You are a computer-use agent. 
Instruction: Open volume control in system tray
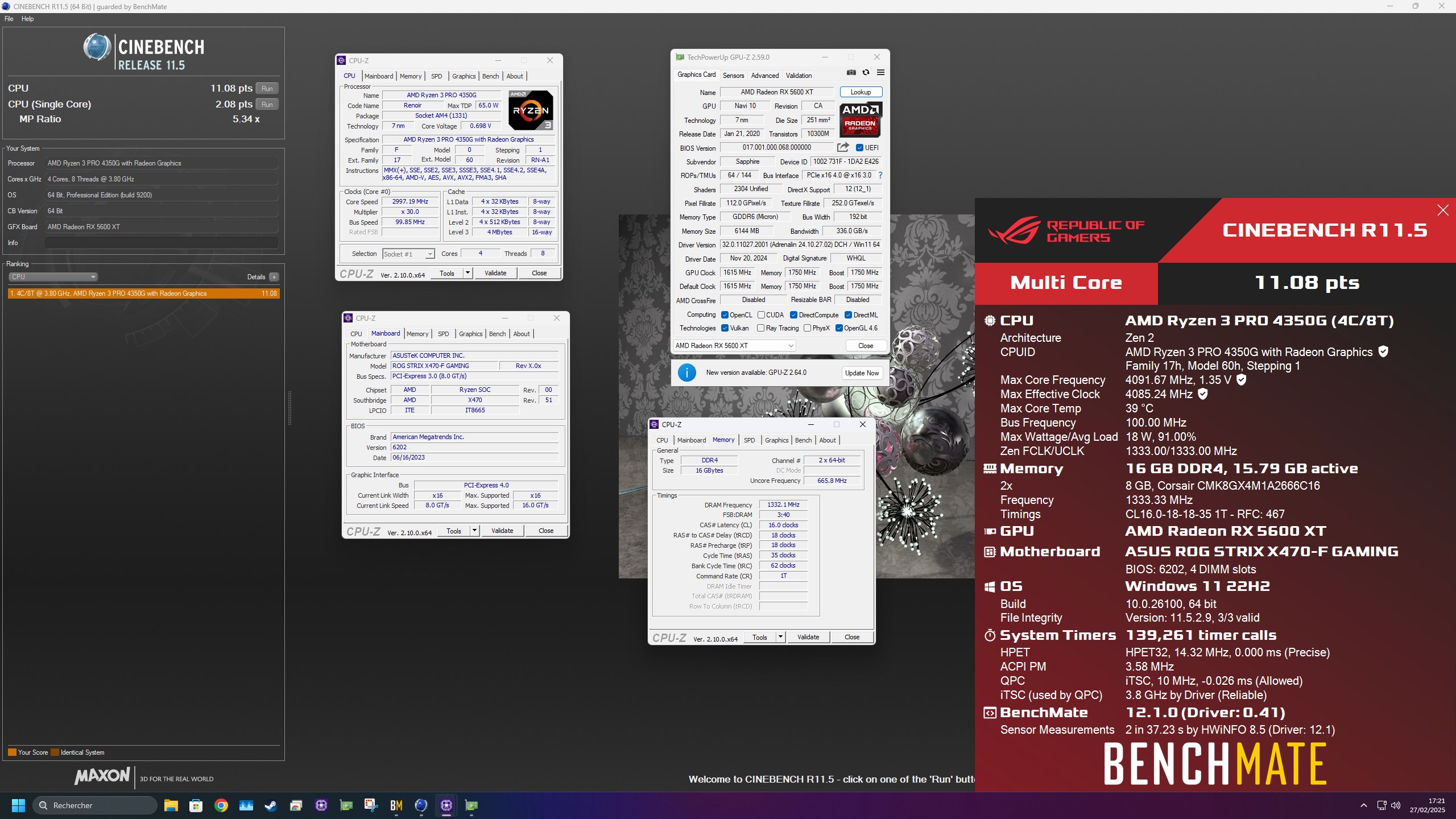pos(1396,805)
